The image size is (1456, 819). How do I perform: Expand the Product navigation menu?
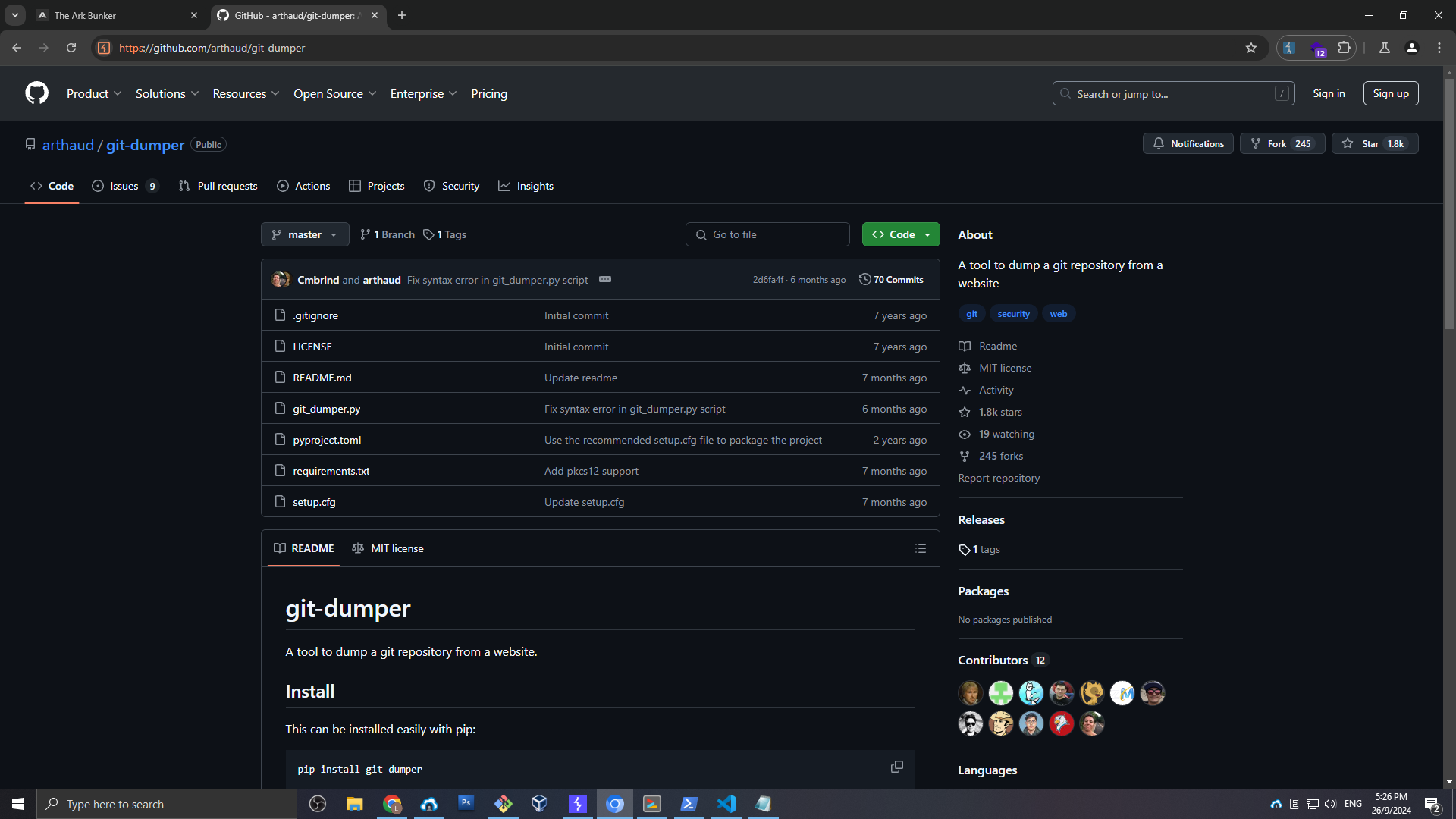(x=93, y=94)
